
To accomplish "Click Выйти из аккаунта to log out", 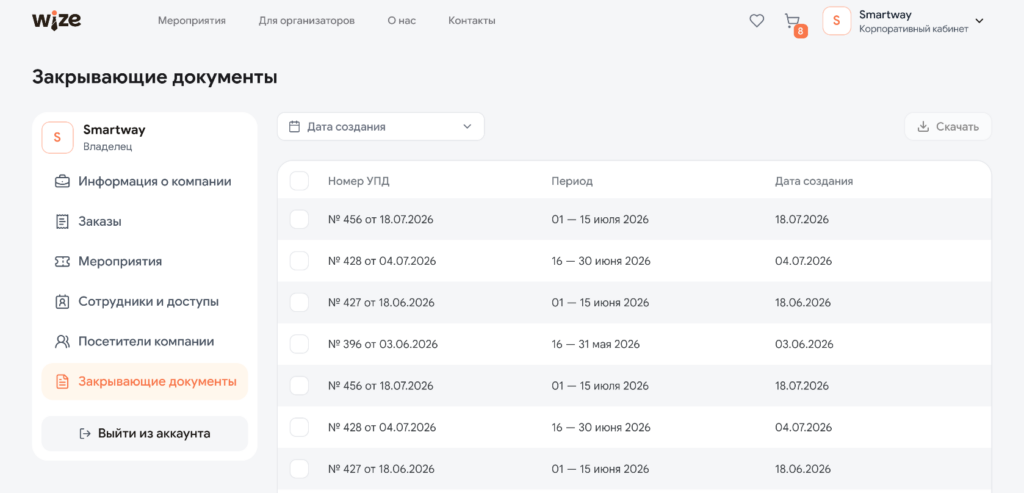I will 144,434.
